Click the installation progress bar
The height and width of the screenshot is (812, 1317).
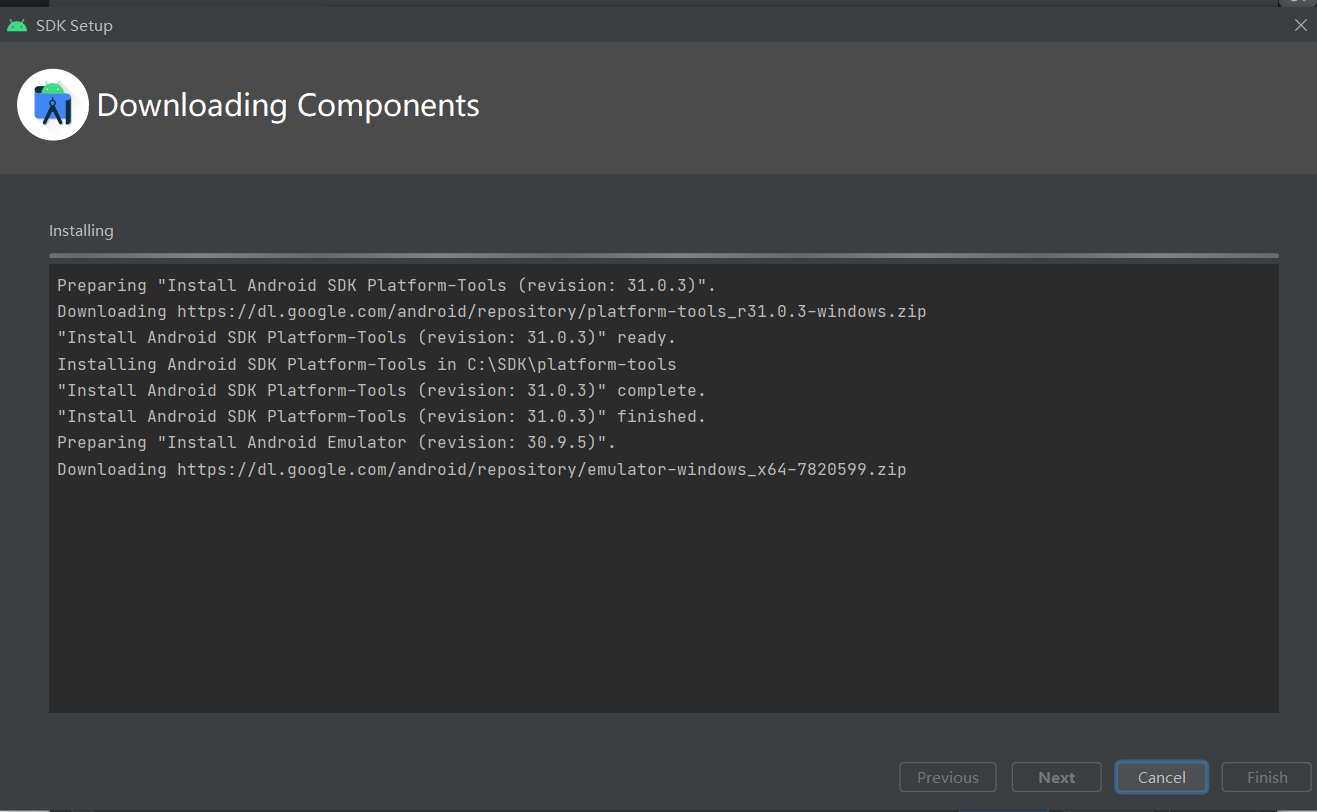click(x=664, y=256)
